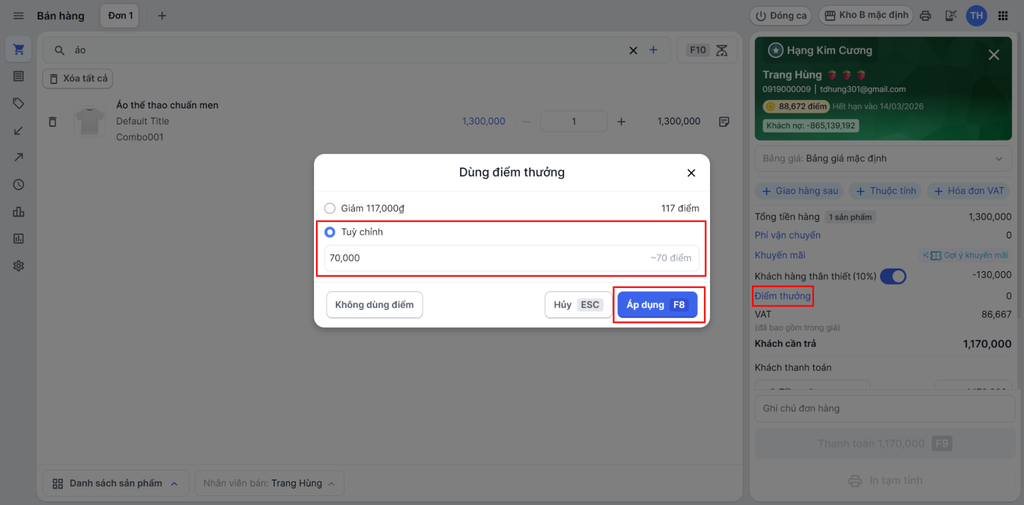Open the bar chart reports icon
This screenshot has width=1024, height=505.
click(x=18, y=212)
